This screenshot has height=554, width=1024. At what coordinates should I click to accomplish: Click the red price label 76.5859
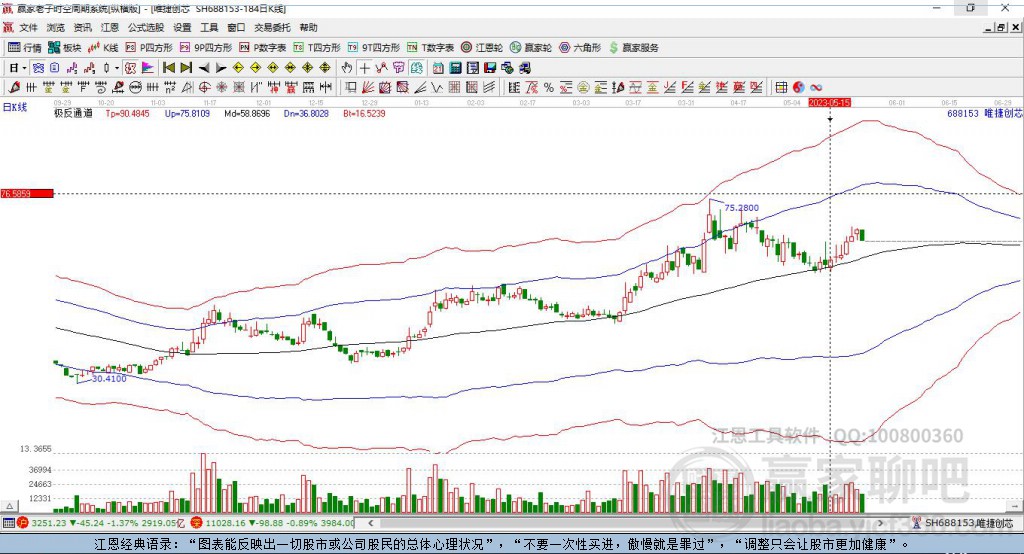point(26,193)
